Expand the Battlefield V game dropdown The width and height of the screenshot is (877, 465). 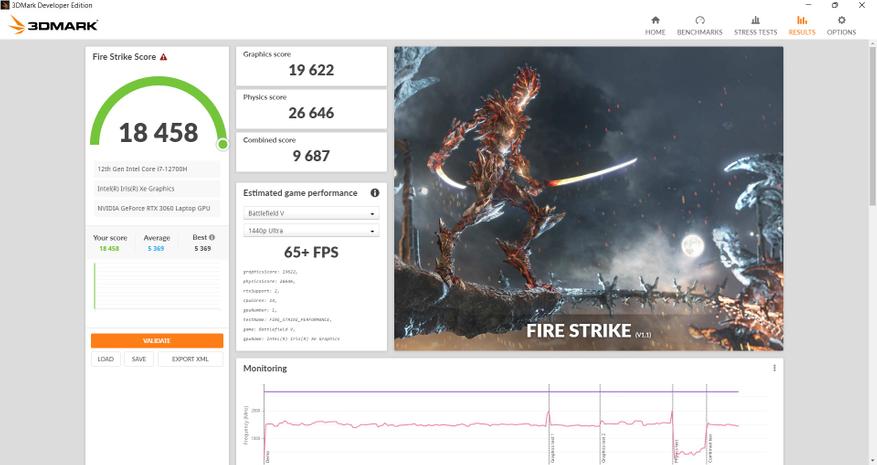pos(311,213)
